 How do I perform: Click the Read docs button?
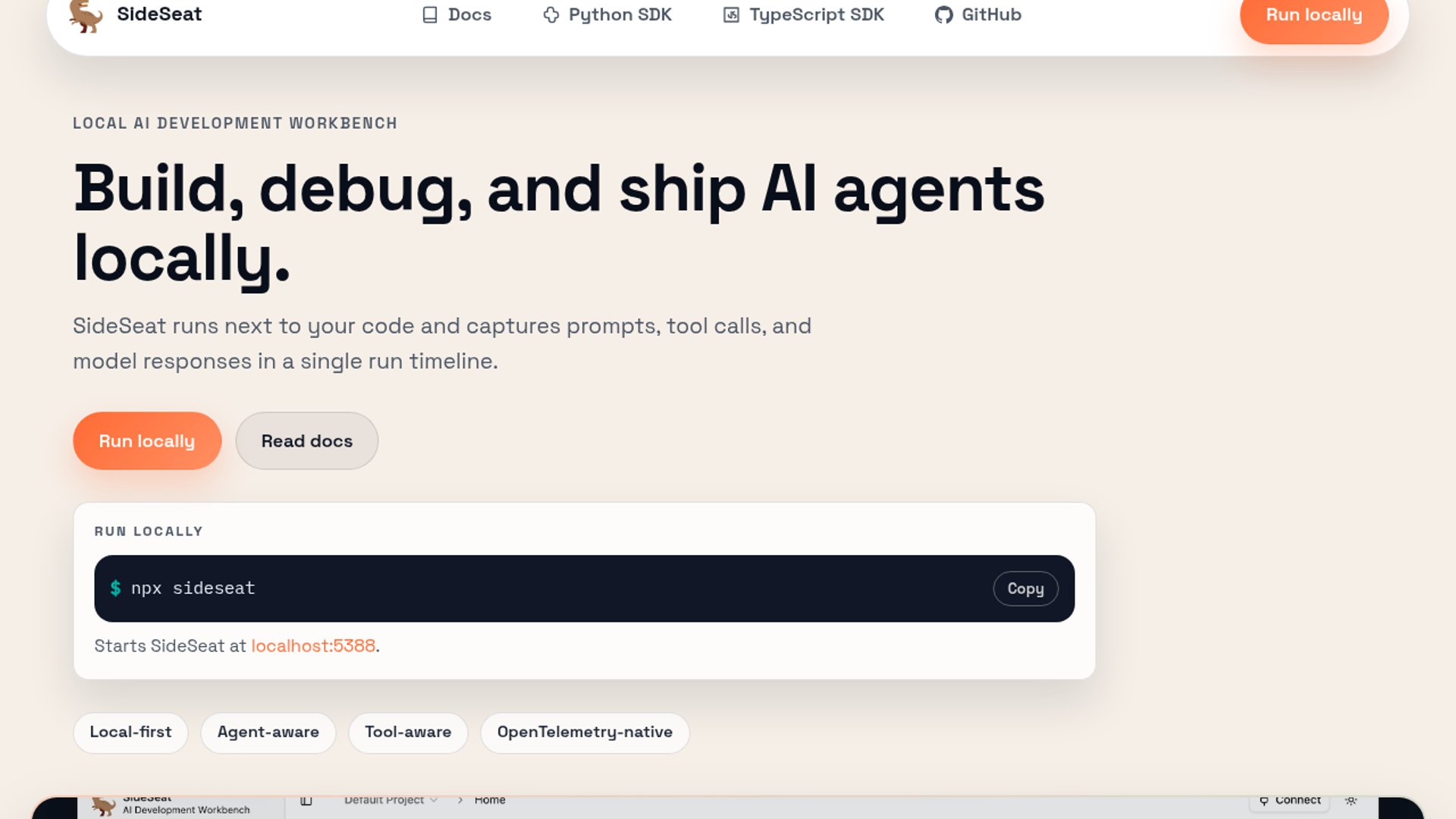pos(307,441)
